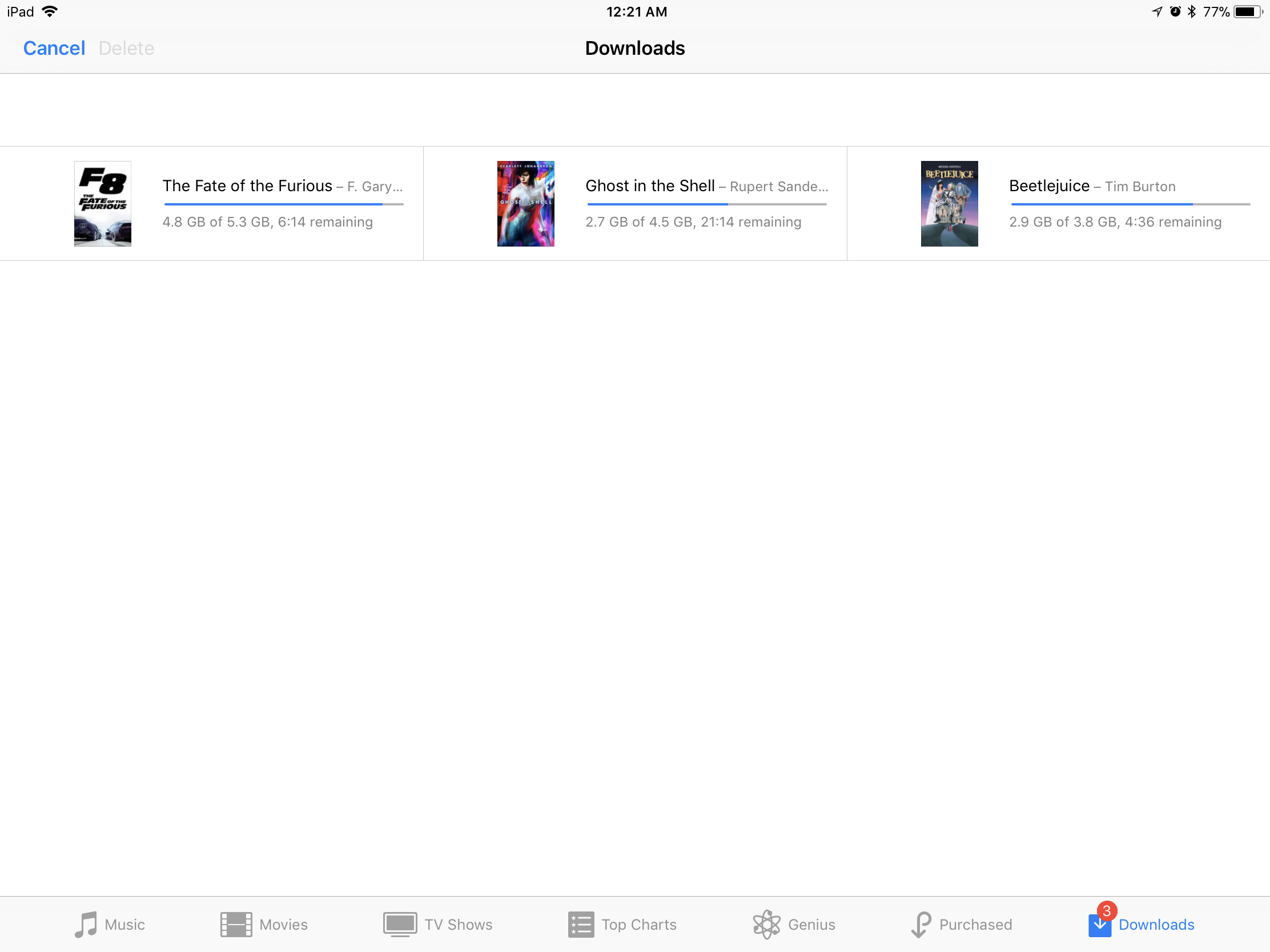
Task: Tap The Fate of the Furious title
Action: 247,186
